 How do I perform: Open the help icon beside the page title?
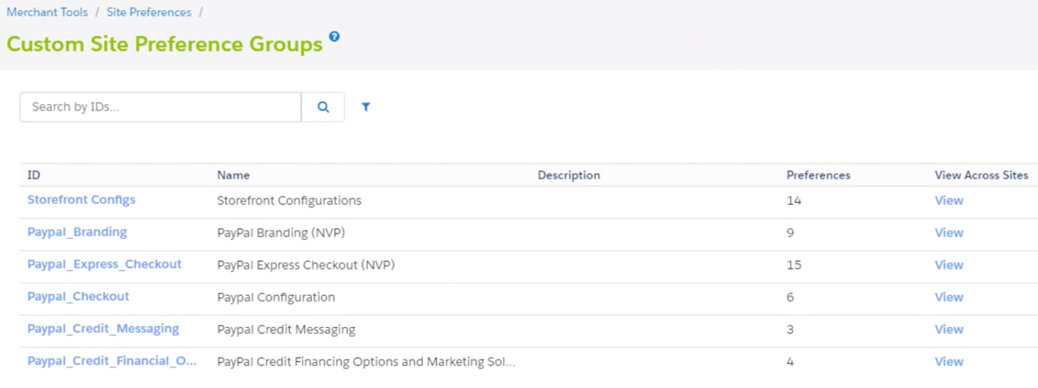334,36
